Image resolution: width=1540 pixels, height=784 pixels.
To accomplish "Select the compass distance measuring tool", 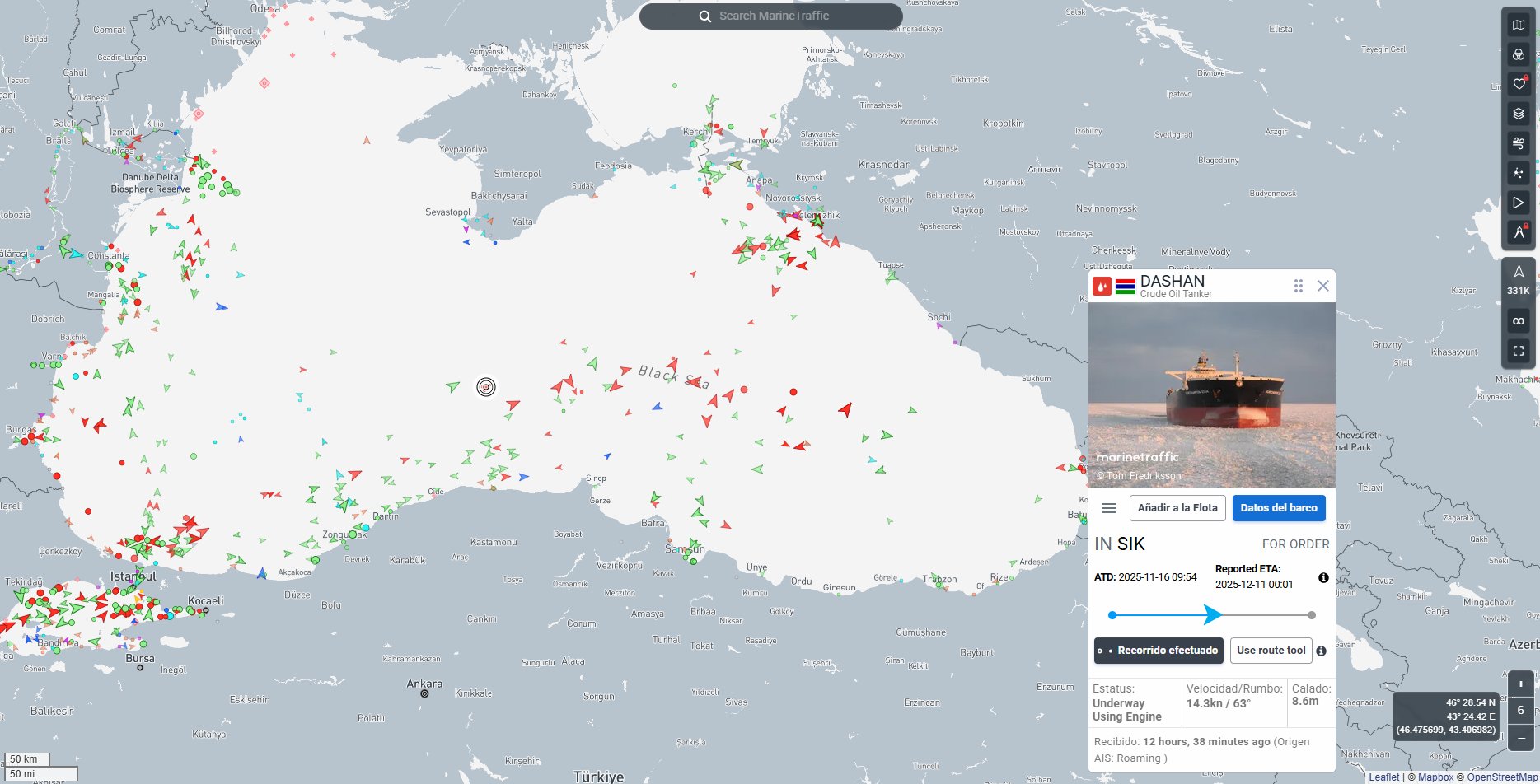I will (x=1519, y=232).
